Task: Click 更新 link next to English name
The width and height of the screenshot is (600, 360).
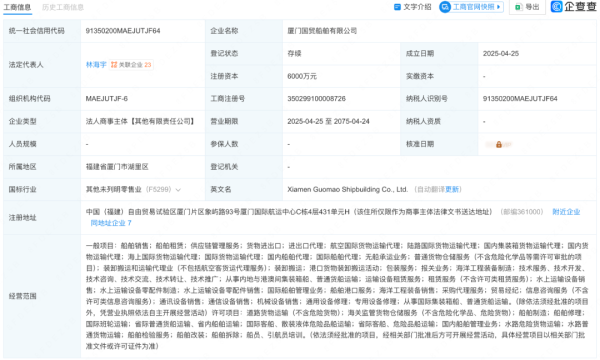Action: (x=452, y=189)
